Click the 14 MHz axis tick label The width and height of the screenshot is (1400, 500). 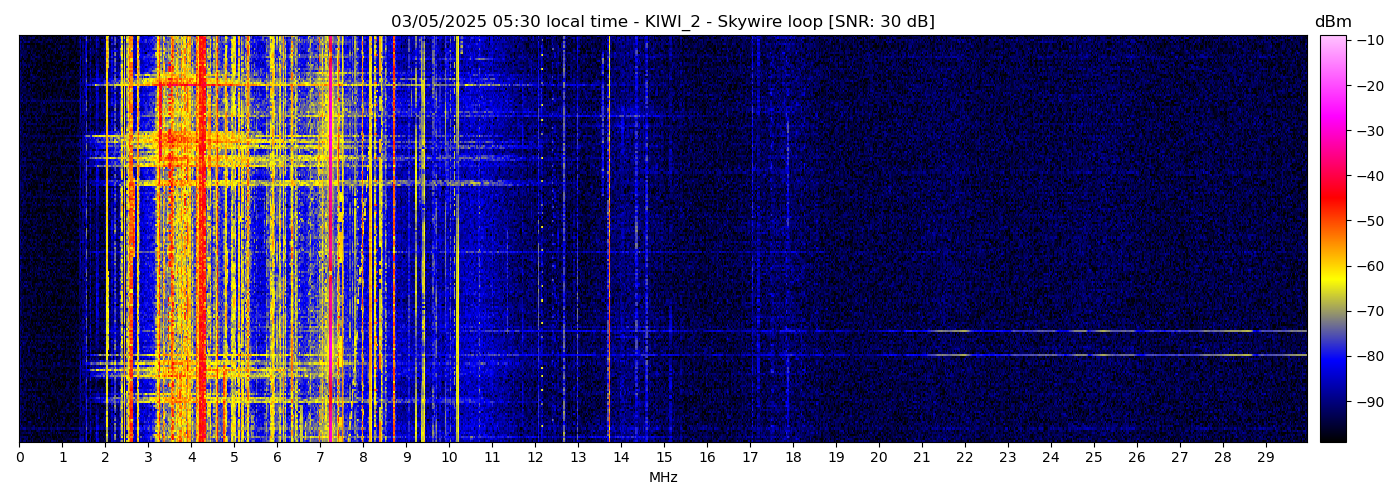[621, 457]
